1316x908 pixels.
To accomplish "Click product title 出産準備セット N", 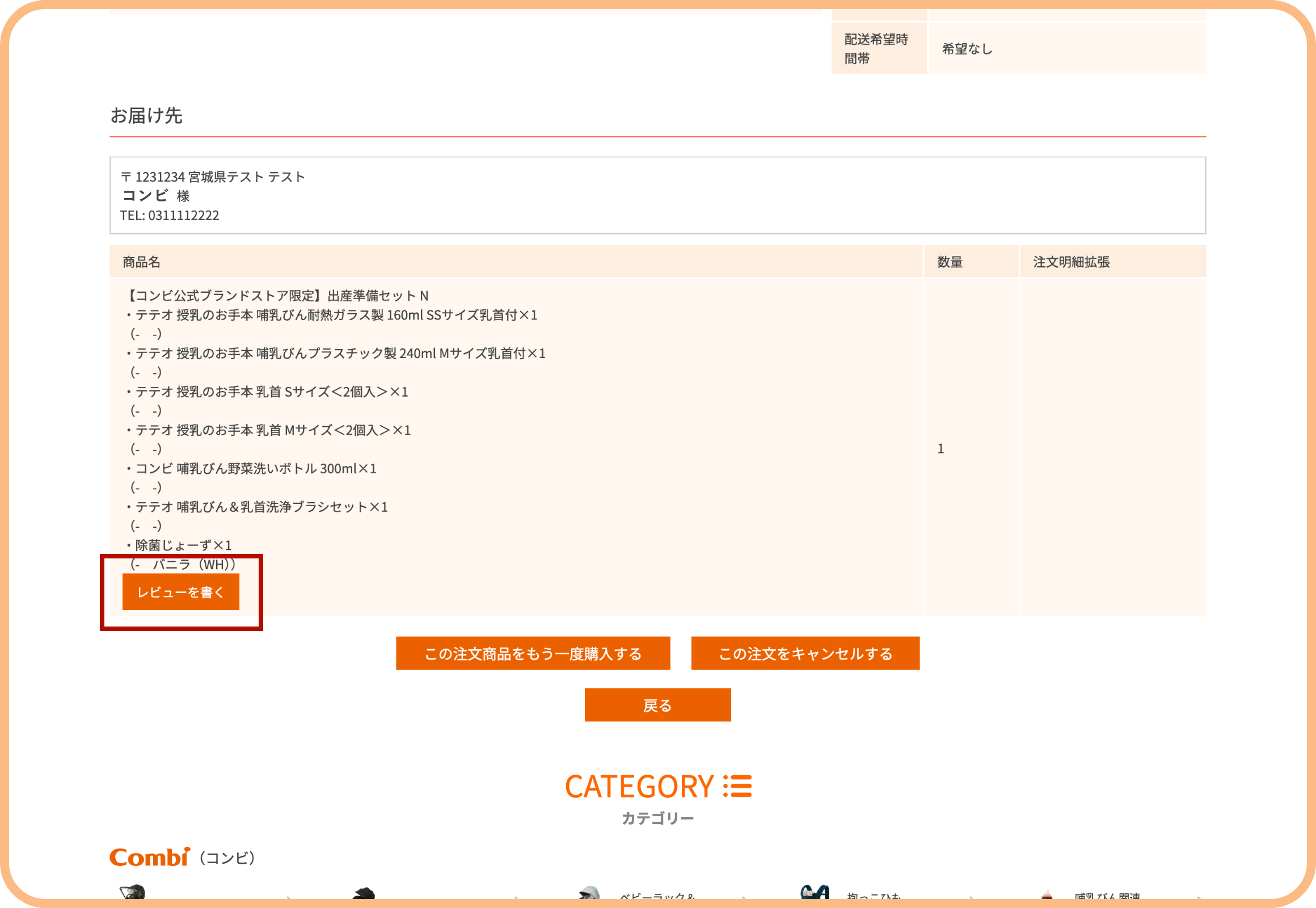I will point(276,296).
